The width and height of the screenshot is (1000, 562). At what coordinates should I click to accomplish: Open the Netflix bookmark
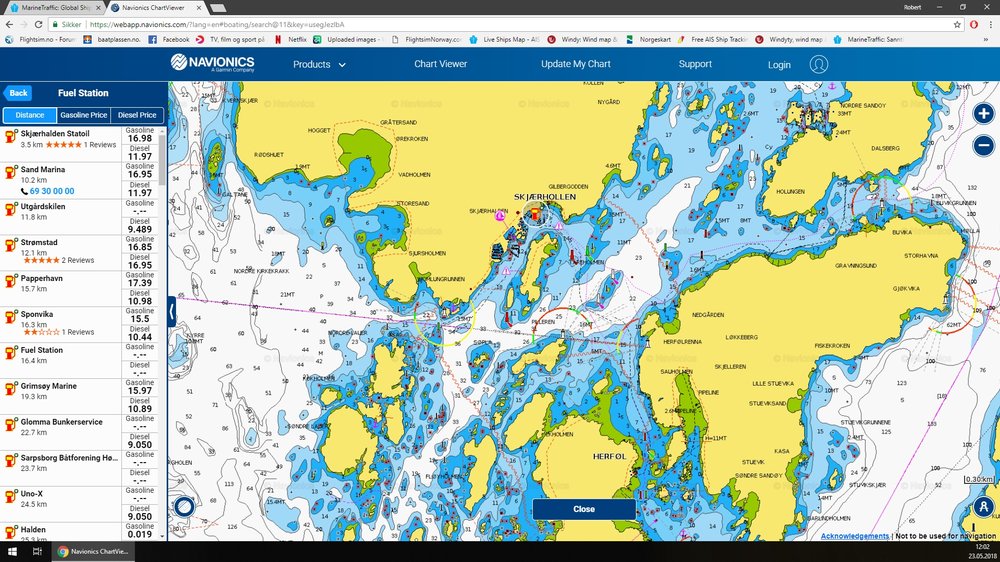(x=291, y=39)
